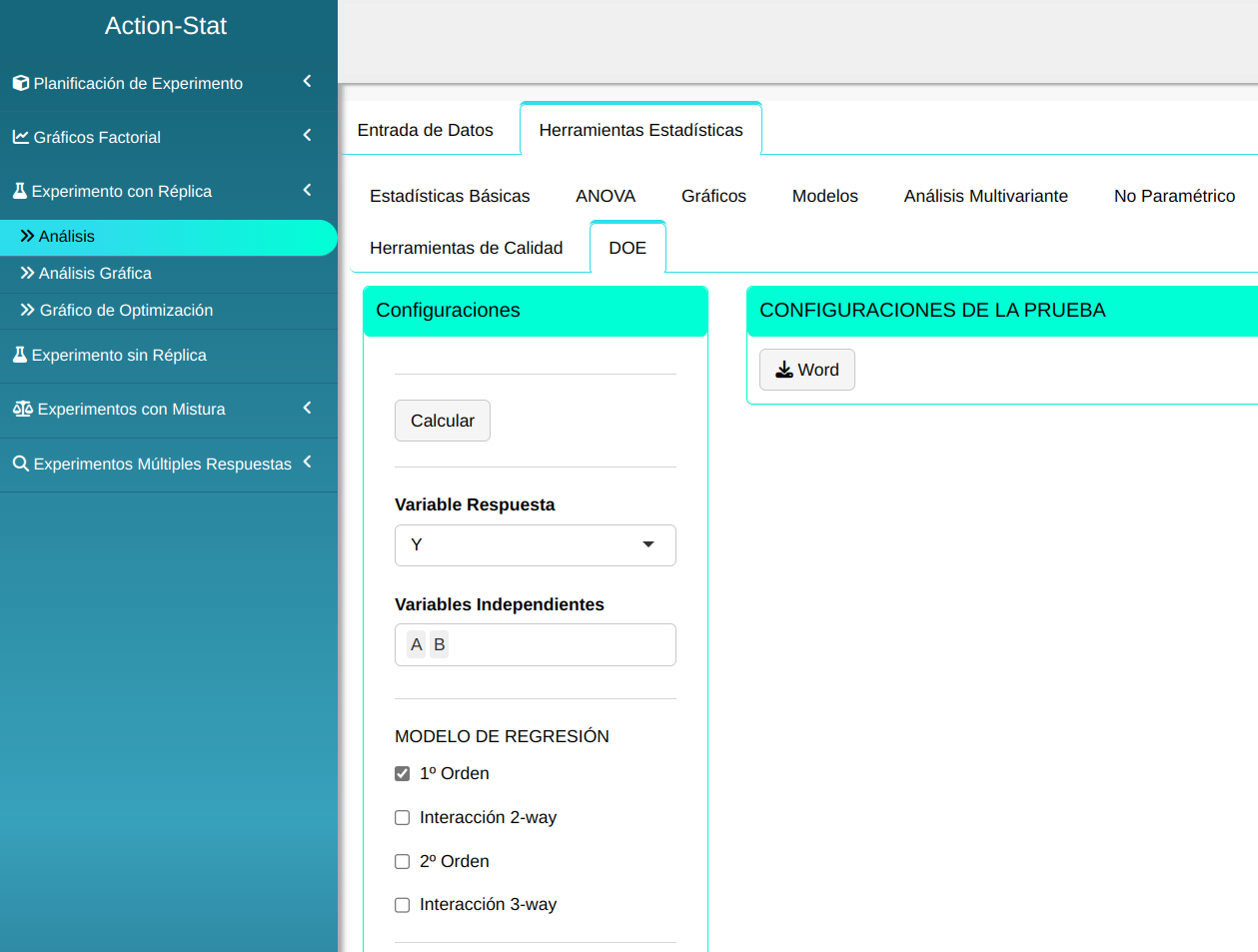Collapse Experimento con Réplica chevron
Image resolution: width=1258 pixels, height=952 pixels.
click(307, 190)
